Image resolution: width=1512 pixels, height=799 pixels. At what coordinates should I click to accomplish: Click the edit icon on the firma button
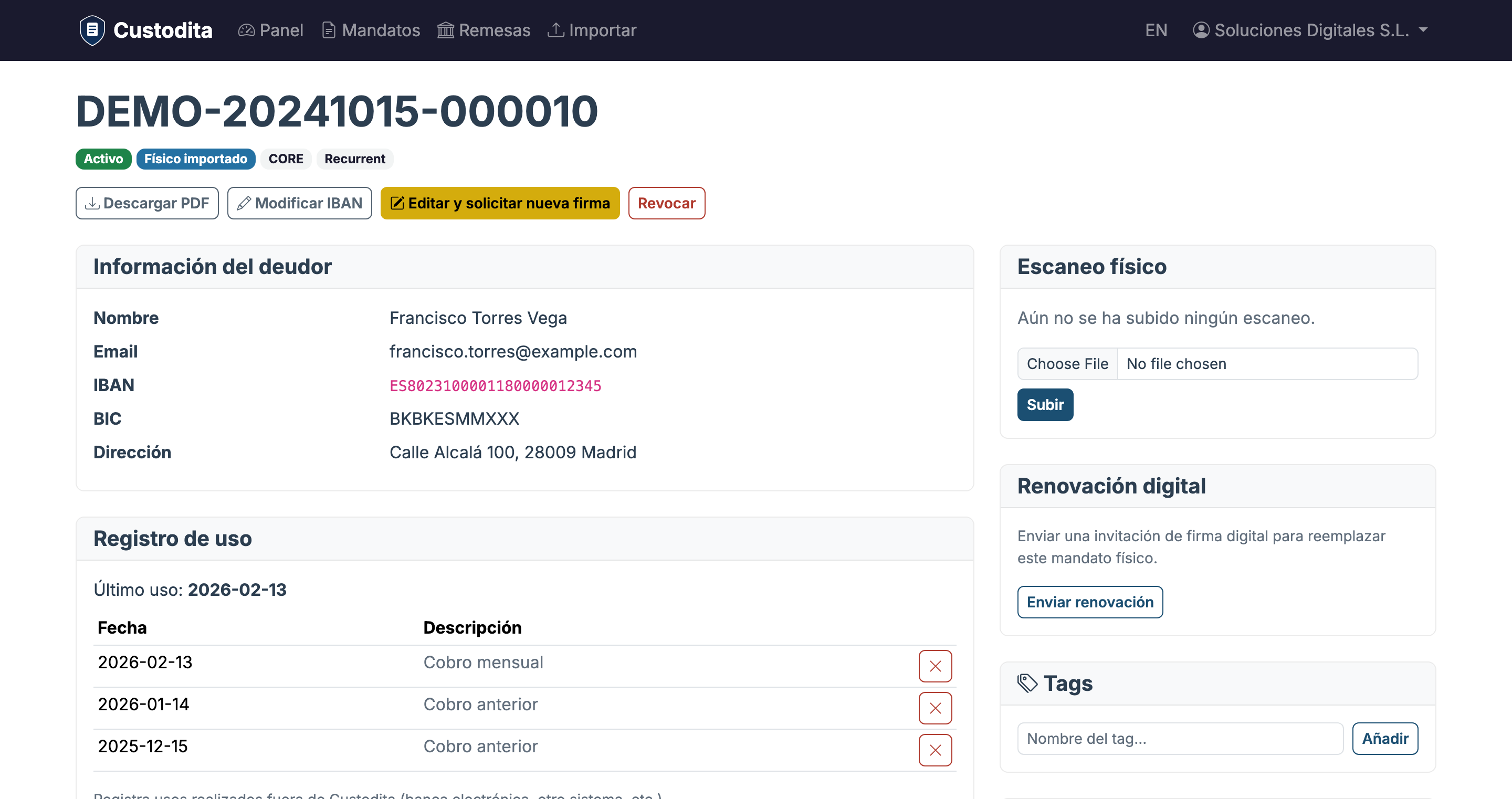pos(397,203)
